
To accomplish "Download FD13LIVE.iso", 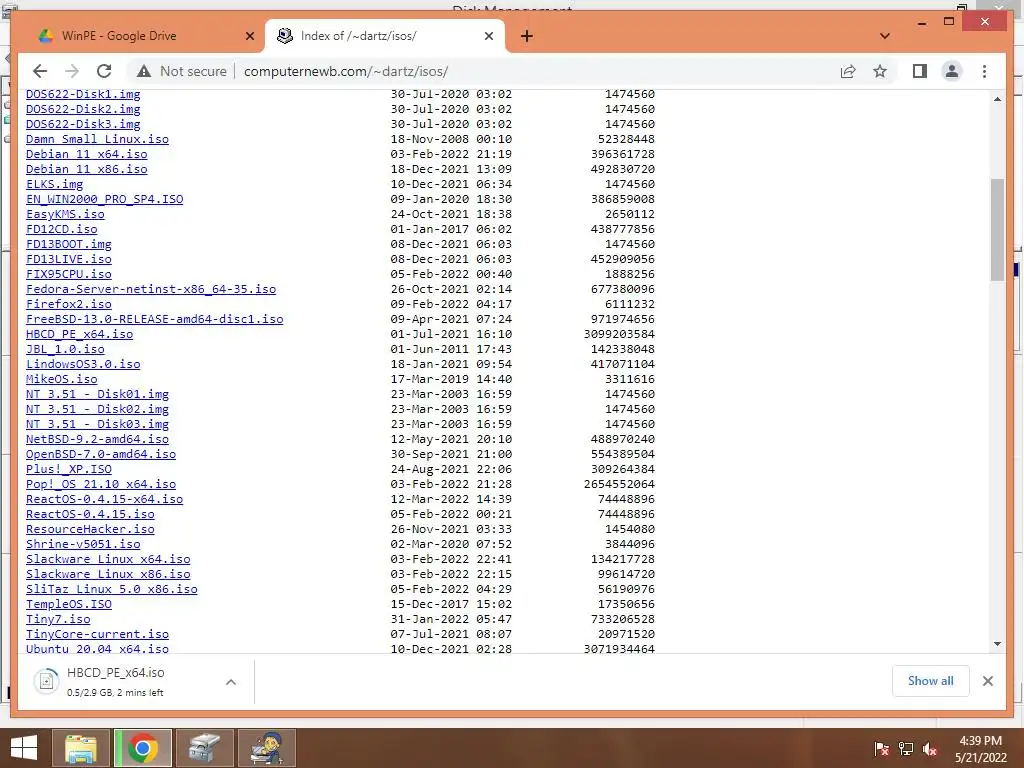I will (x=69, y=259).
